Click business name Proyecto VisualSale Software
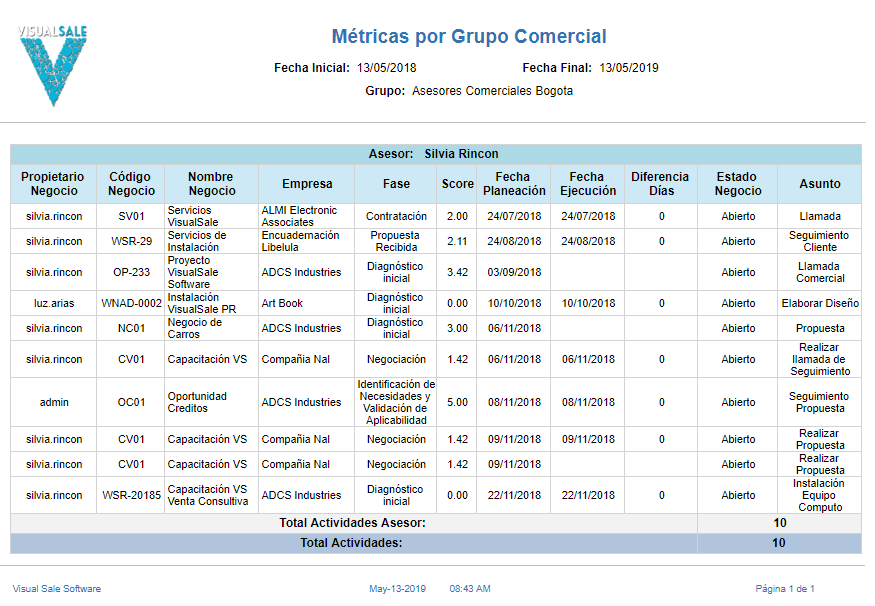The image size is (875, 606). point(193,272)
